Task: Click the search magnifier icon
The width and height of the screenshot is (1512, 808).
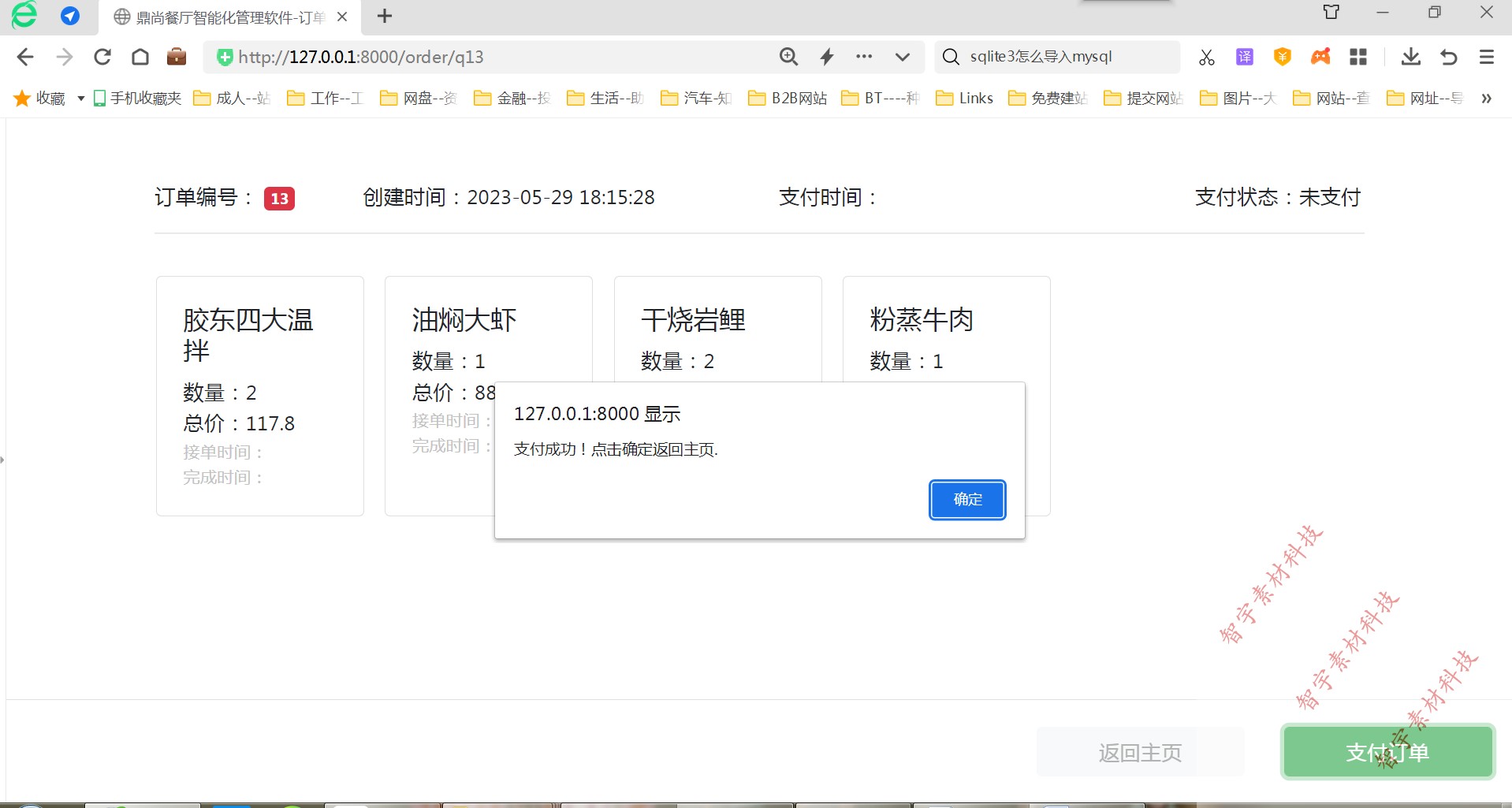Action: [x=952, y=57]
